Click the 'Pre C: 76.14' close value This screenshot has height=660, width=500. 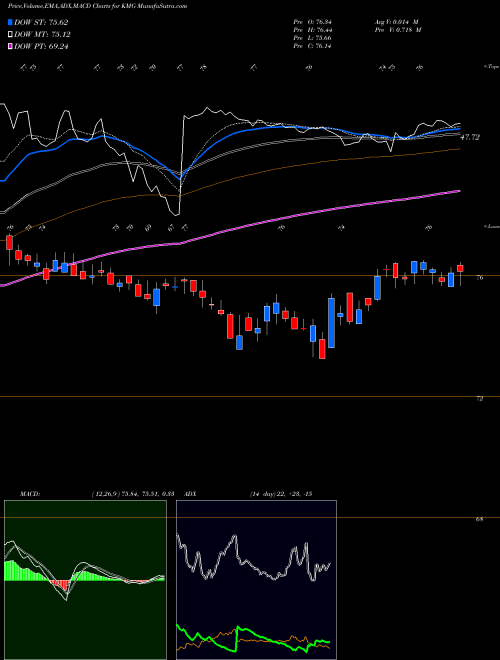[x=313, y=46]
